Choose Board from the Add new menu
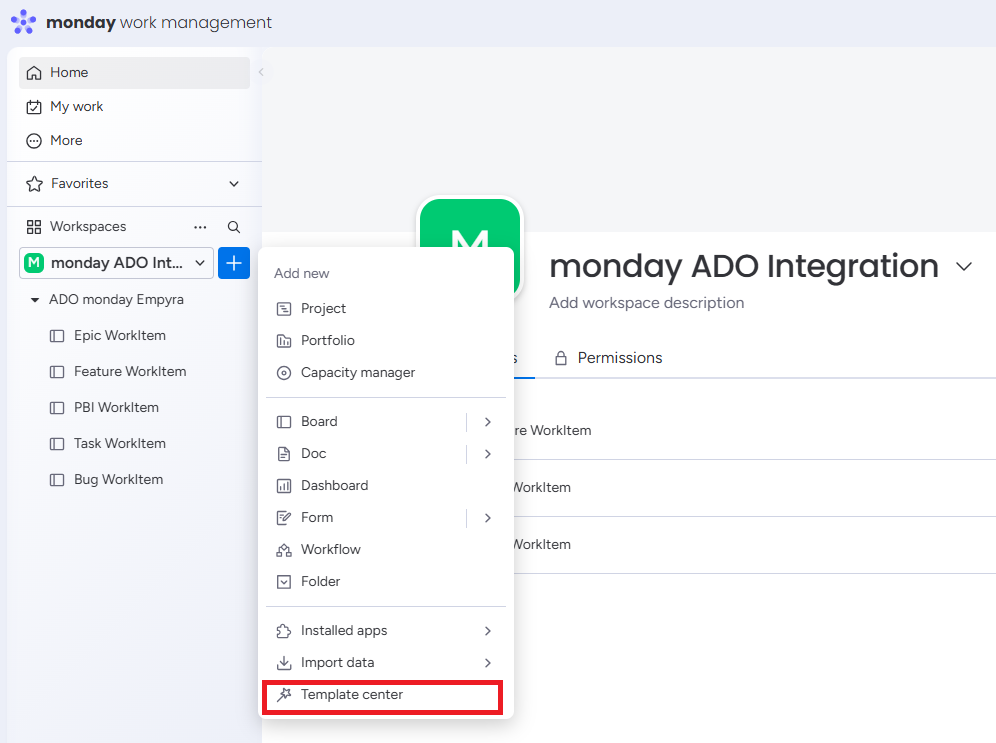 [x=365, y=422]
